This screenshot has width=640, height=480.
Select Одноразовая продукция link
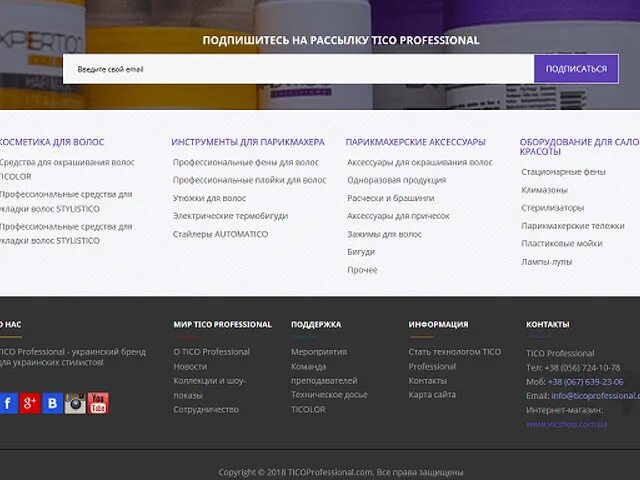(x=397, y=180)
